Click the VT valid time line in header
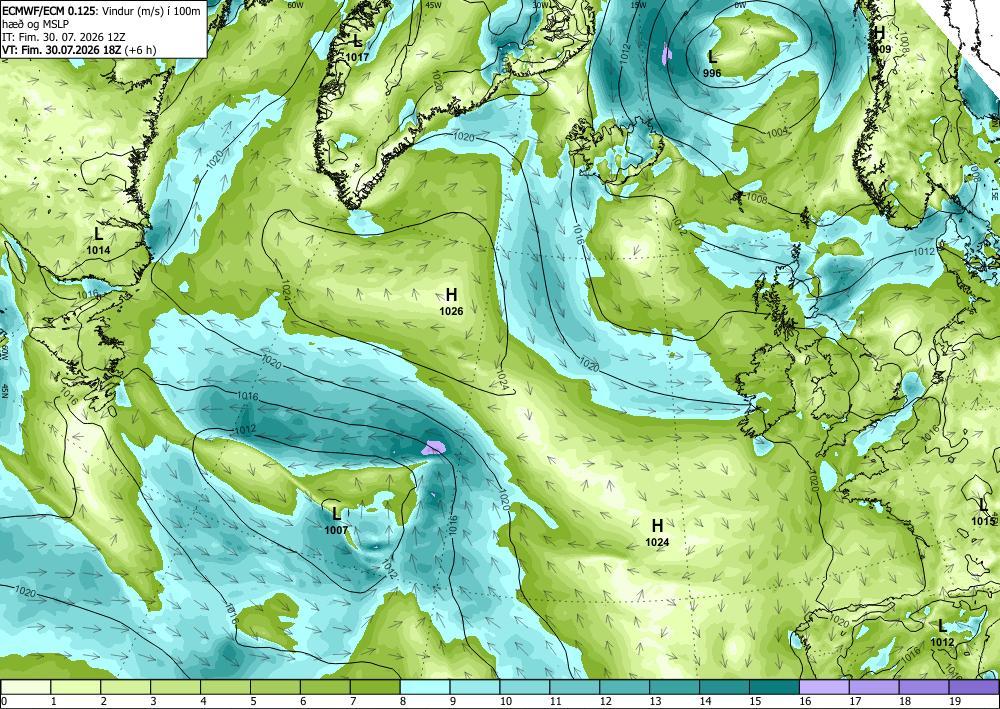 point(80,50)
